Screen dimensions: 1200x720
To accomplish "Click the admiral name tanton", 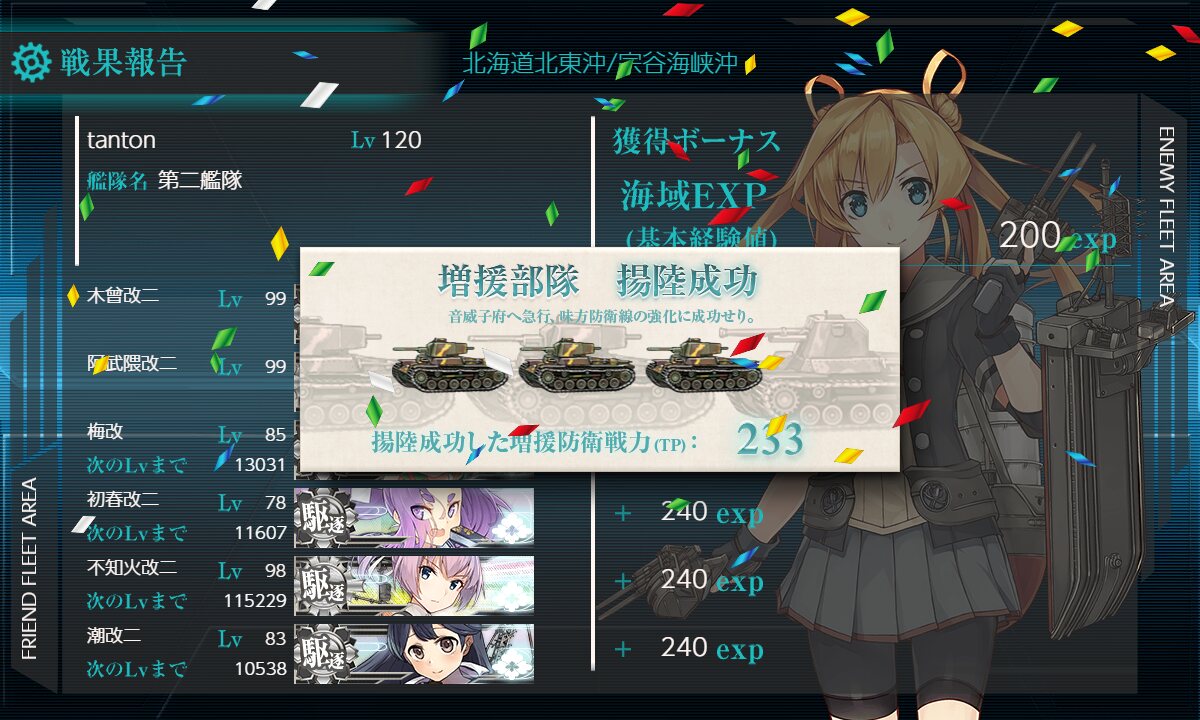I will point(121,141).
